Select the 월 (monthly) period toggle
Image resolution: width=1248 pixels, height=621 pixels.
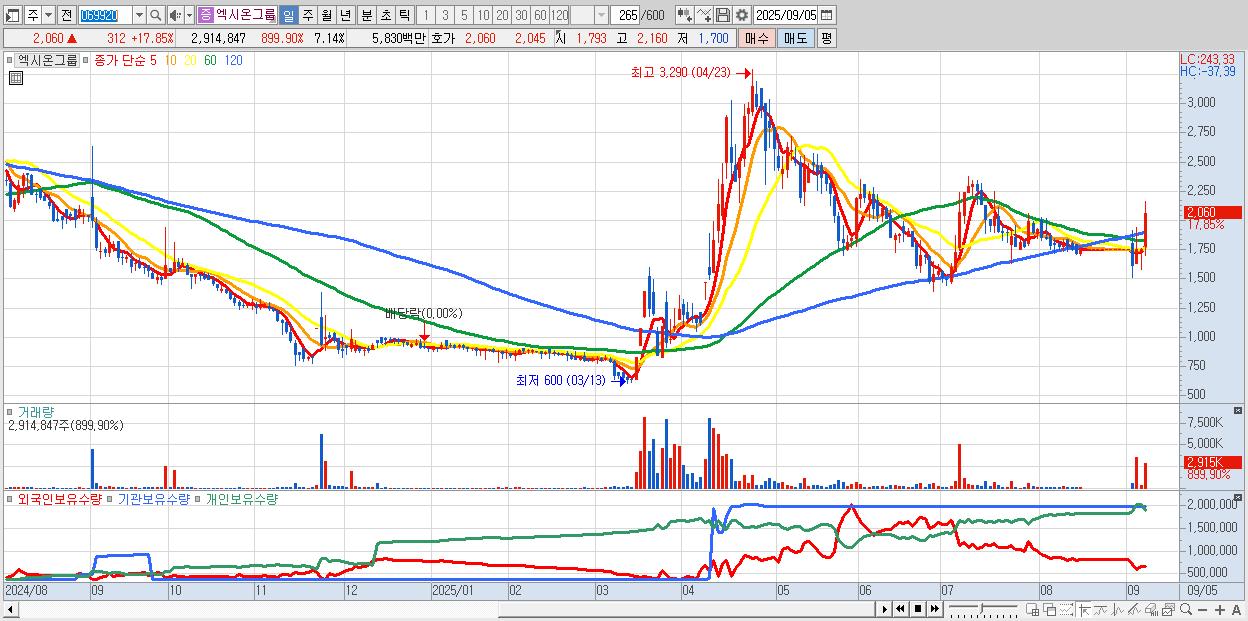326,15
